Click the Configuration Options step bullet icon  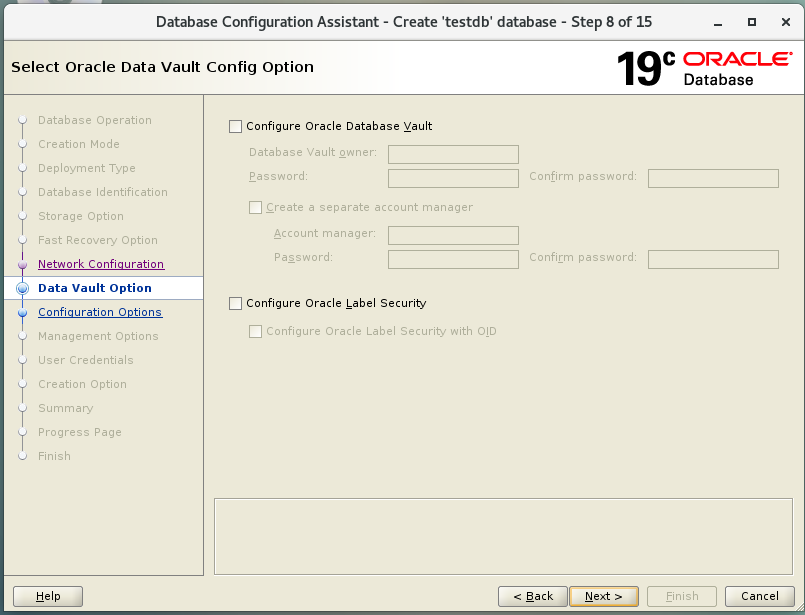[x=22, y=313]
